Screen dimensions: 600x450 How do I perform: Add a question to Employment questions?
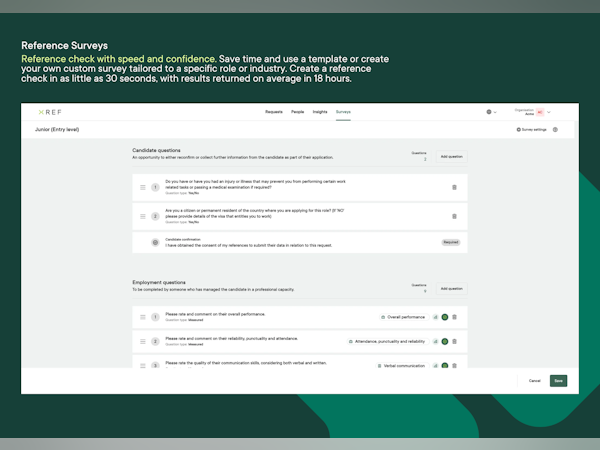pos(452,289)
